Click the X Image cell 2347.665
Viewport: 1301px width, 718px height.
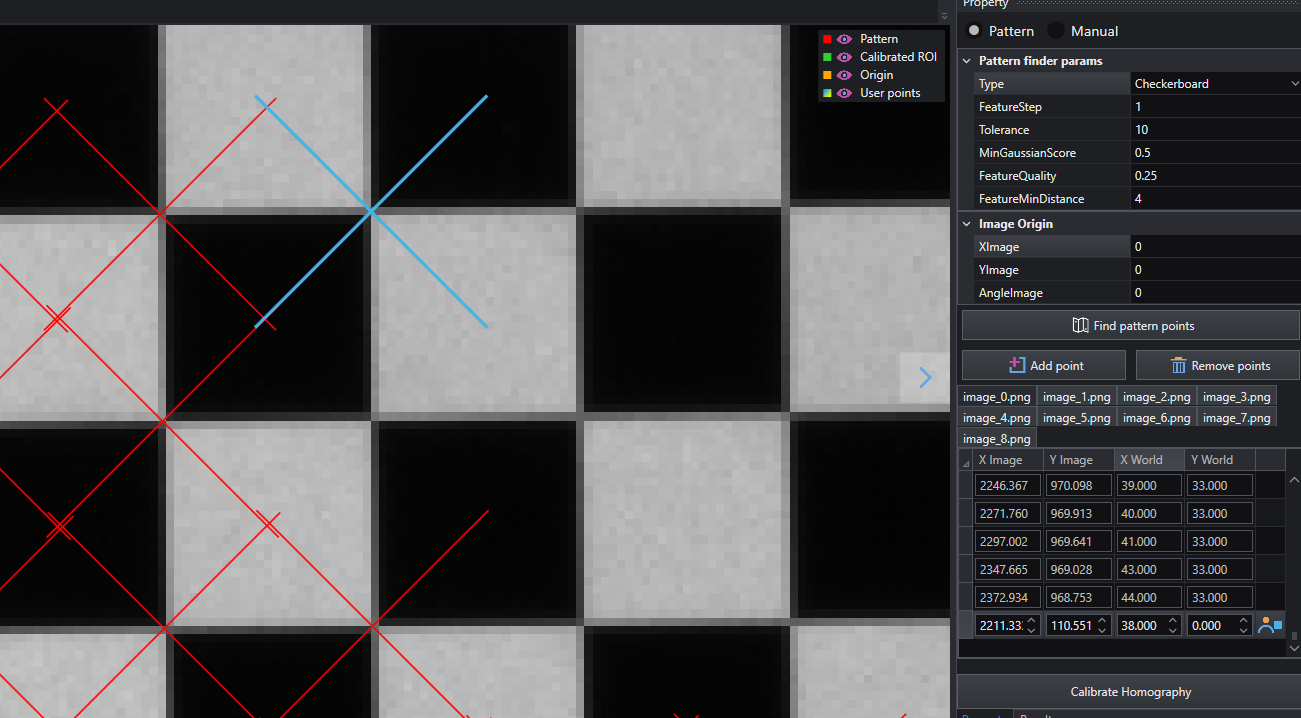click(1008, 569)
